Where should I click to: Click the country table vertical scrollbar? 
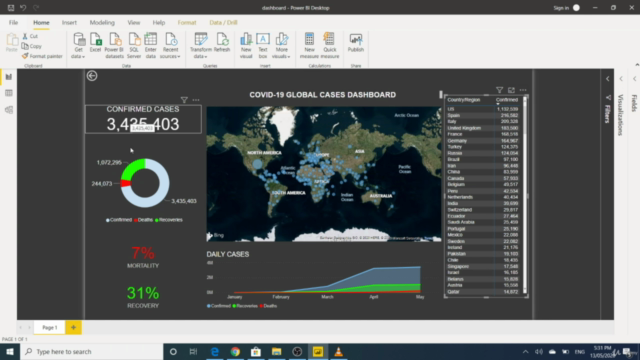pos(525,195)
